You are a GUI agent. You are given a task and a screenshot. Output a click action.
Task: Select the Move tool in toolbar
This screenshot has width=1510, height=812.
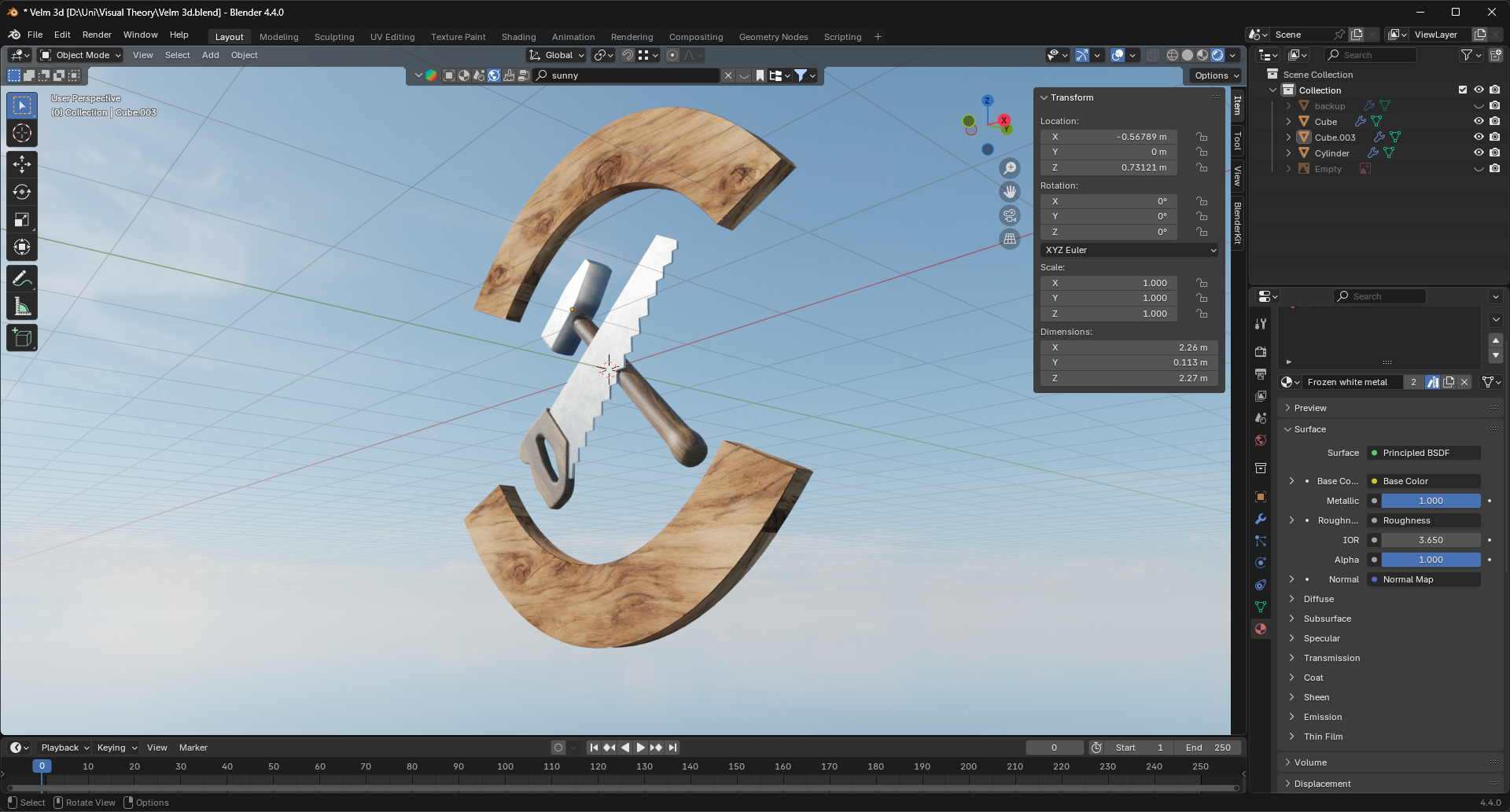tap(22, 164)
